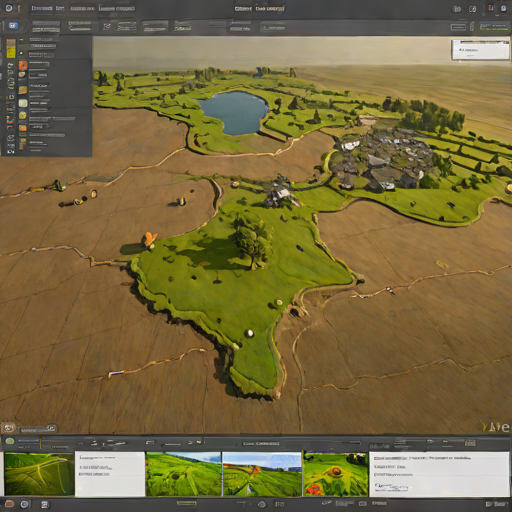Select the yellow color swatch in the side panel
Image resolution: width=512 pixels, height=512 pixels.
point(11,49)
